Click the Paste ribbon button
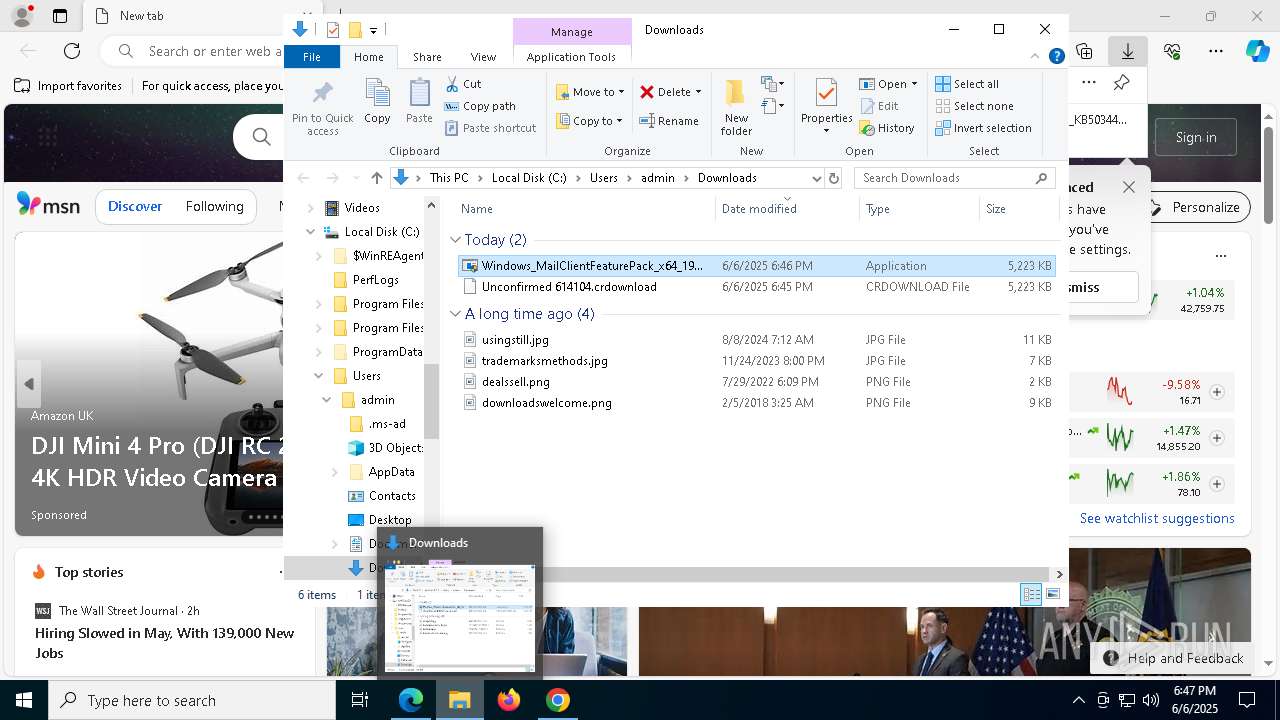Screen dimensions: 1280x720 click(x=419, y=103)
